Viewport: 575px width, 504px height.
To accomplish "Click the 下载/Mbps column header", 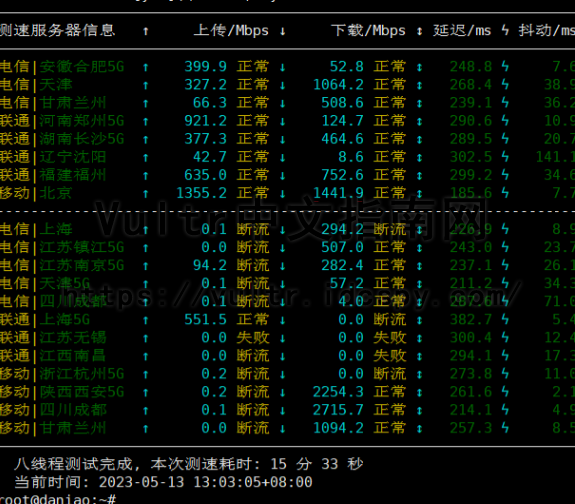I will click(368, 30).
